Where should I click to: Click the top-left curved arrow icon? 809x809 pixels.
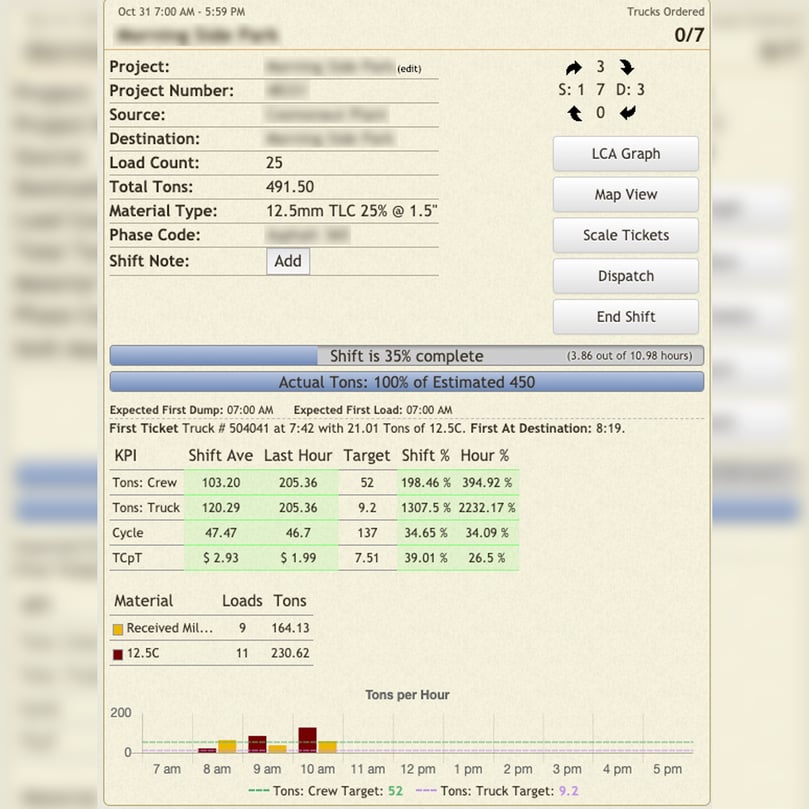click(x=574, y=68)
